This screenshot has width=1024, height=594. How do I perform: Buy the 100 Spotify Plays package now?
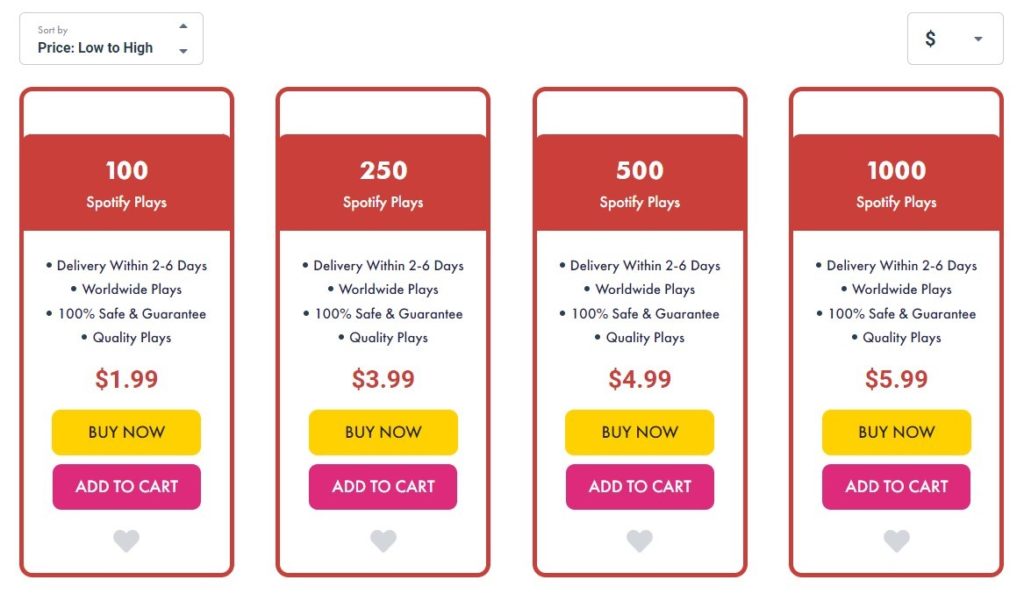(126, 432)
